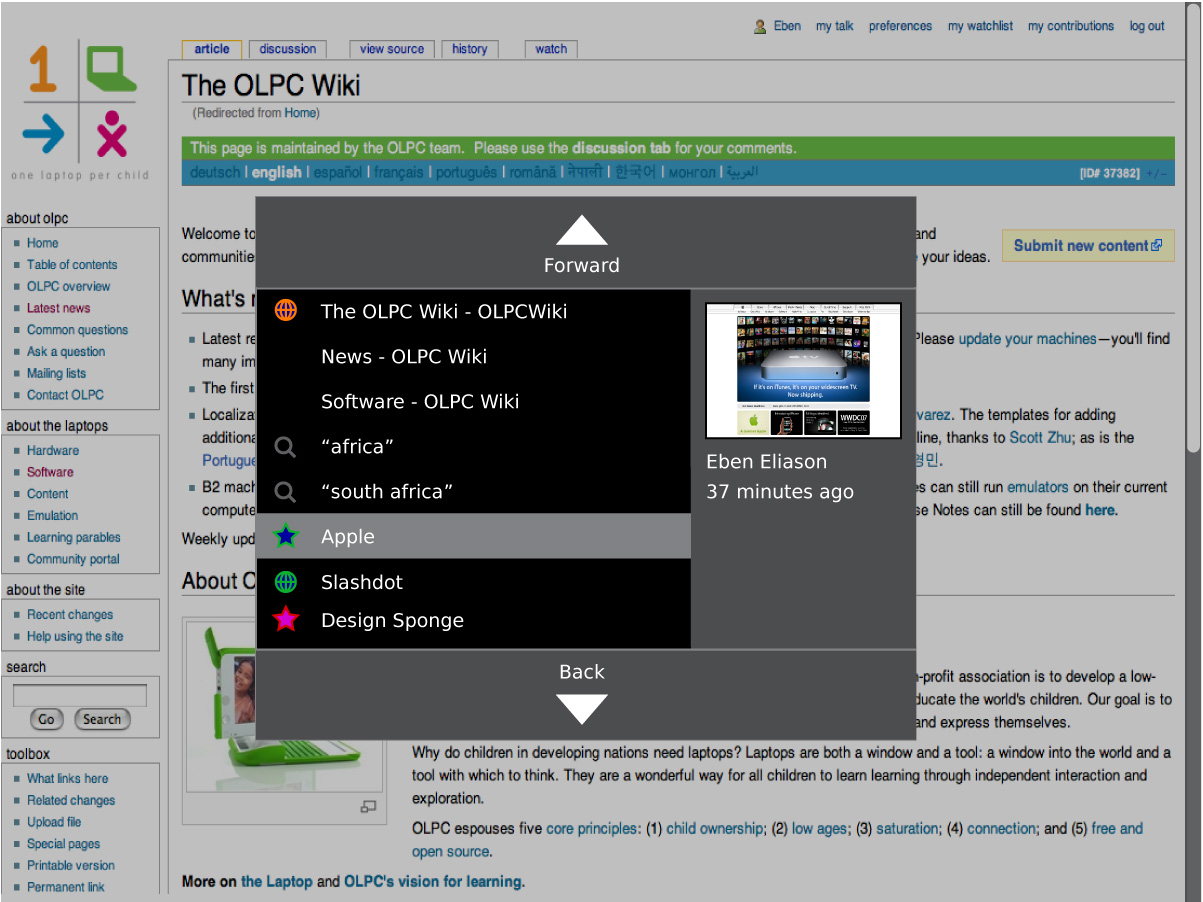Click the user icon next to Eben

click(x=761, y=27)
